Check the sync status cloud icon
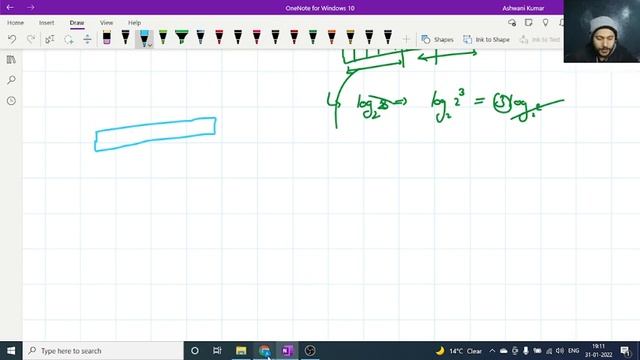 tap(512, 23)
